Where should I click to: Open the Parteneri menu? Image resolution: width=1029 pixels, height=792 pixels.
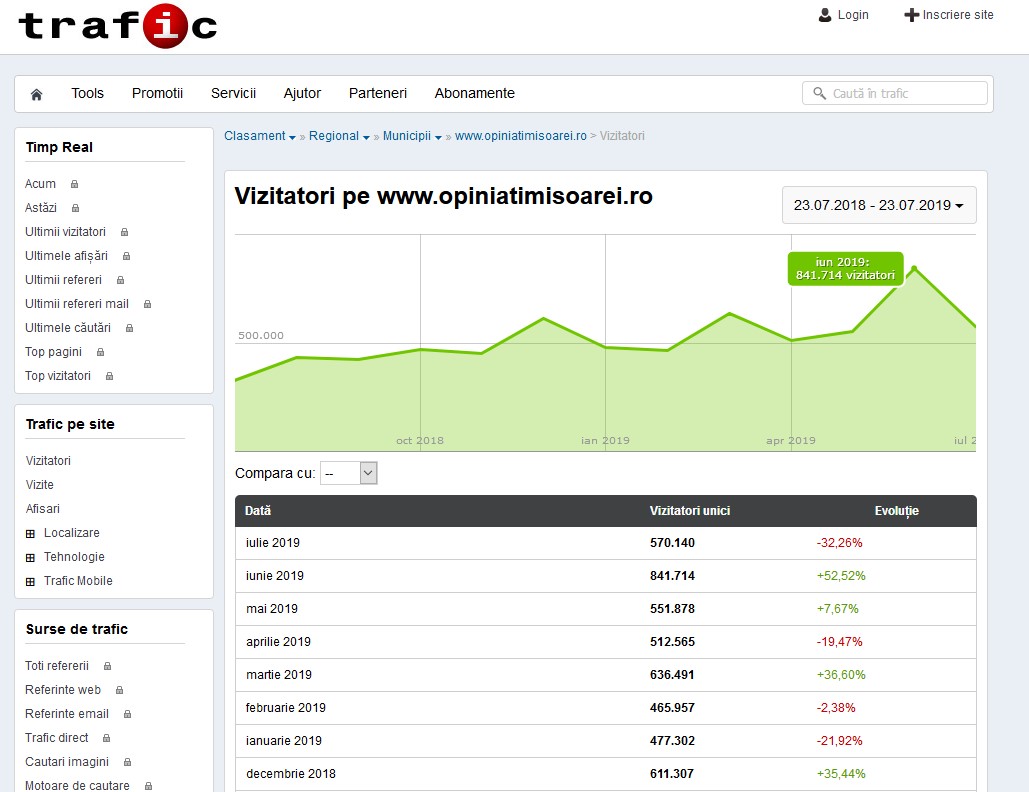point(378,93)
